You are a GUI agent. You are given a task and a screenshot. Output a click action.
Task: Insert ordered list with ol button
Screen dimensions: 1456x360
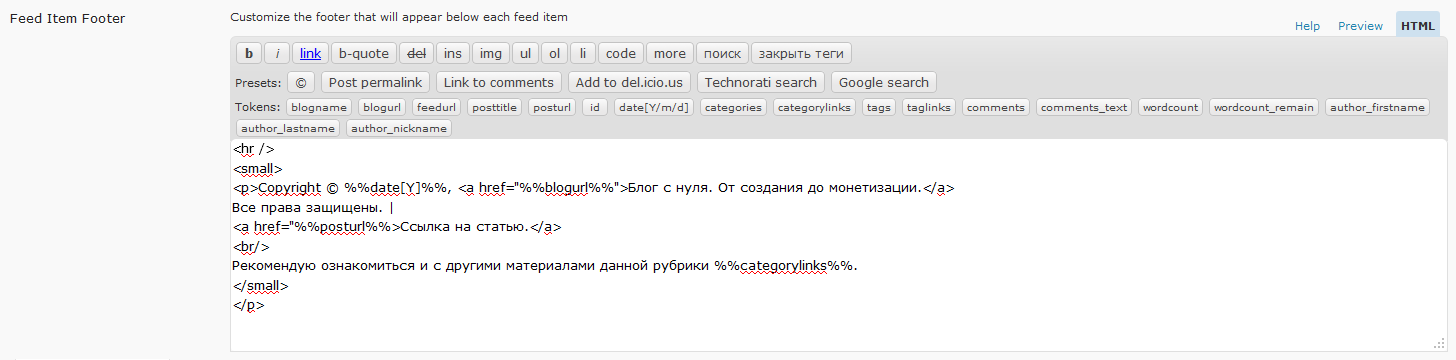[x=555, y=54]
